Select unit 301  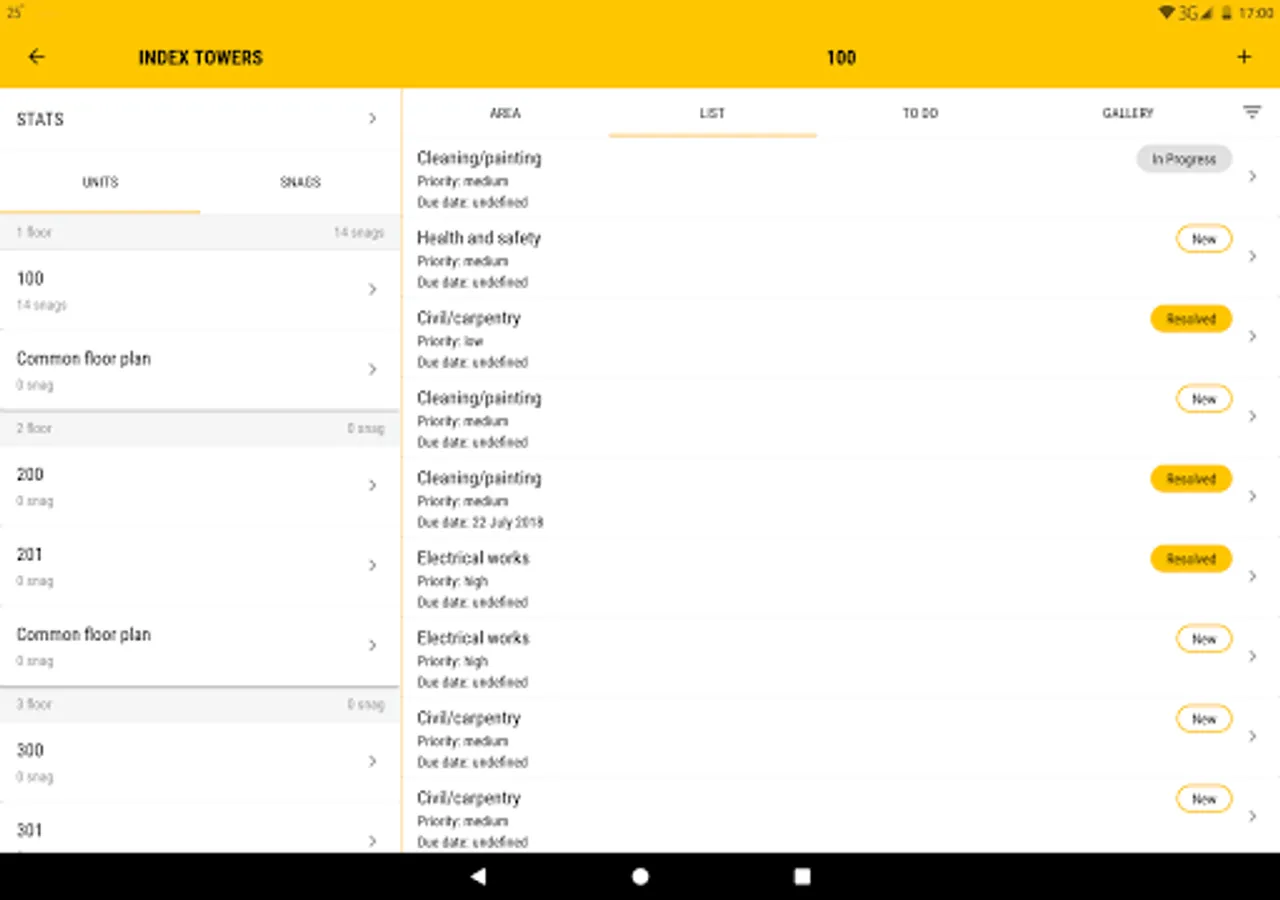tap(200, 829)
